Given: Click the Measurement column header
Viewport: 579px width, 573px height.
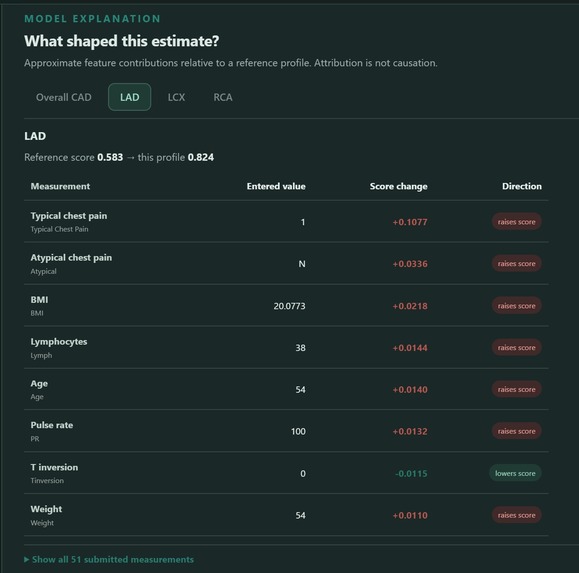Looking at the screenshot, I should pyautogui.click(x=60, y=186).
